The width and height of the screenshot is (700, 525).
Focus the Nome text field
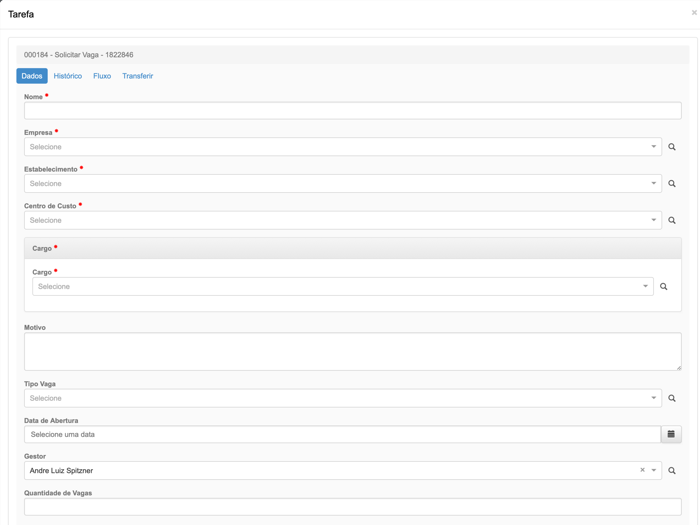point(353,111)
